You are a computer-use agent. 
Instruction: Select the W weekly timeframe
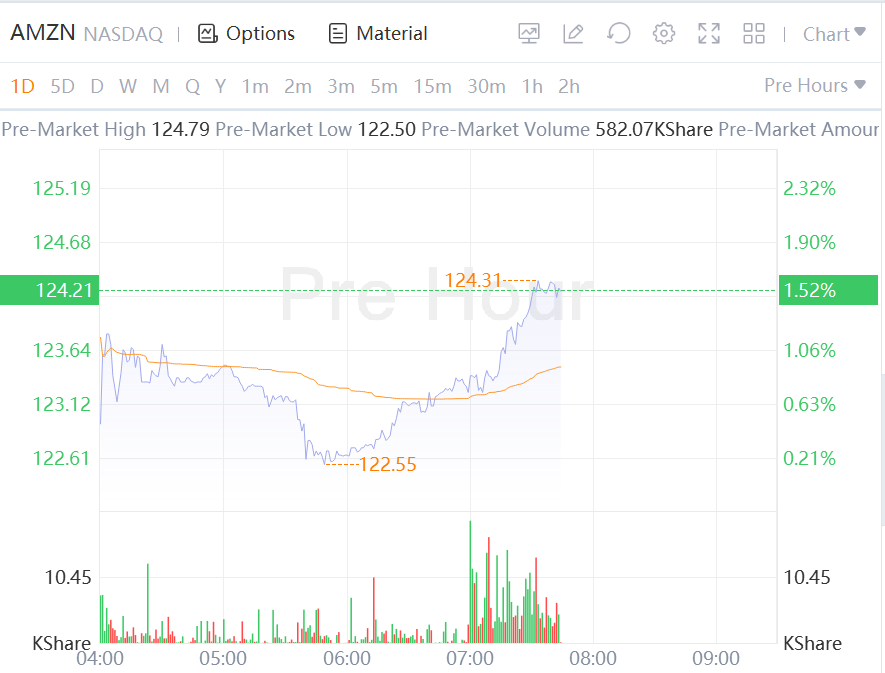coord(128,86)
